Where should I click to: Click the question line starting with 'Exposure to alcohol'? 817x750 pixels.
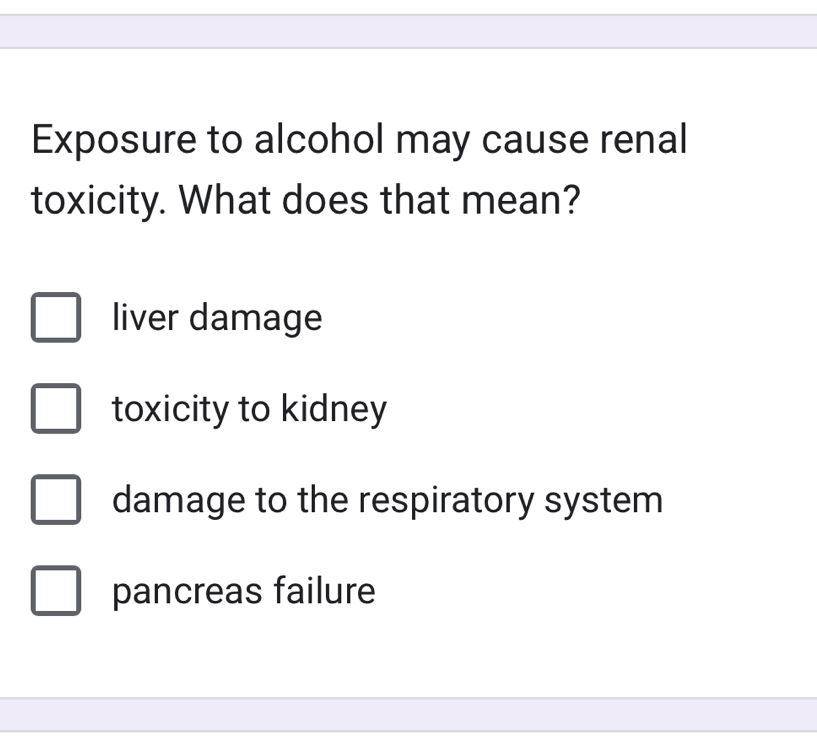coord(359,139)
